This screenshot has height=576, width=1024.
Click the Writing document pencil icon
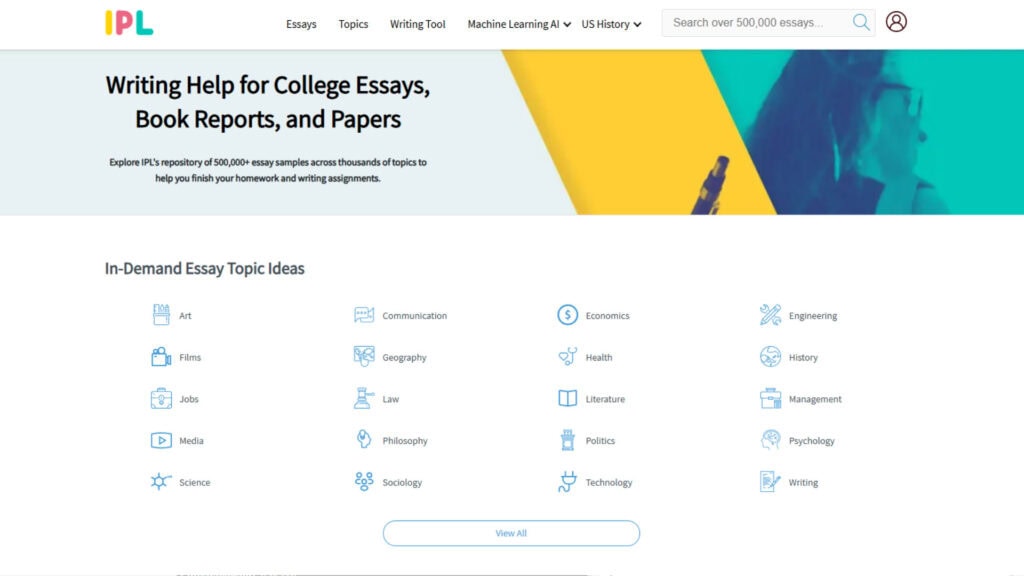click(x=770, y=482)
